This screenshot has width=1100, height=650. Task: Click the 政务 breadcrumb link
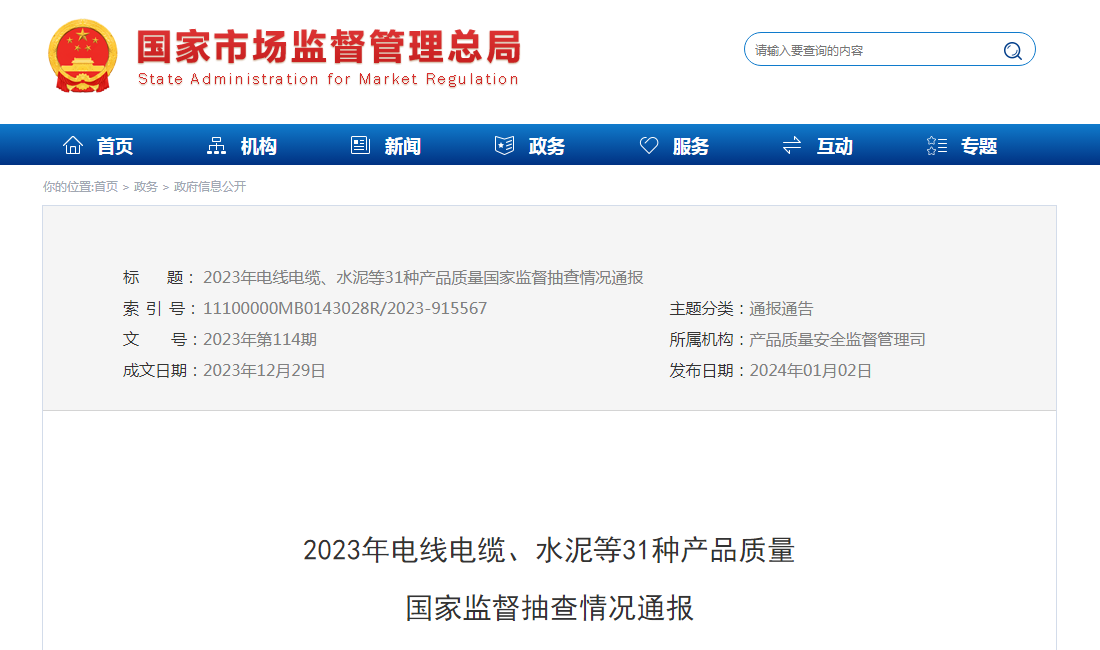point(146,187)
